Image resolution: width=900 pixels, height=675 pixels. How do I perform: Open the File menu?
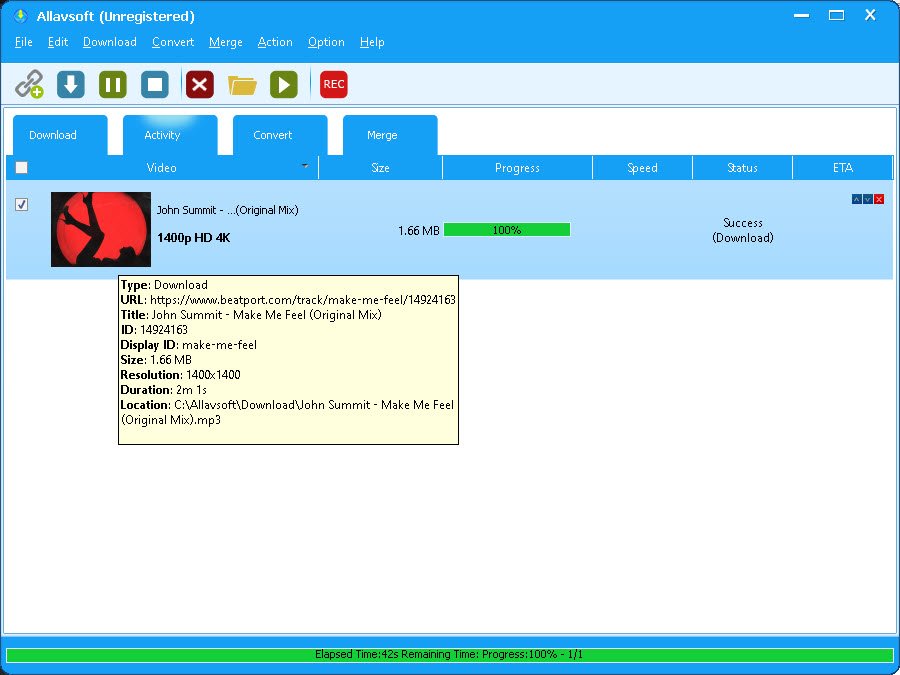[24, 42]
